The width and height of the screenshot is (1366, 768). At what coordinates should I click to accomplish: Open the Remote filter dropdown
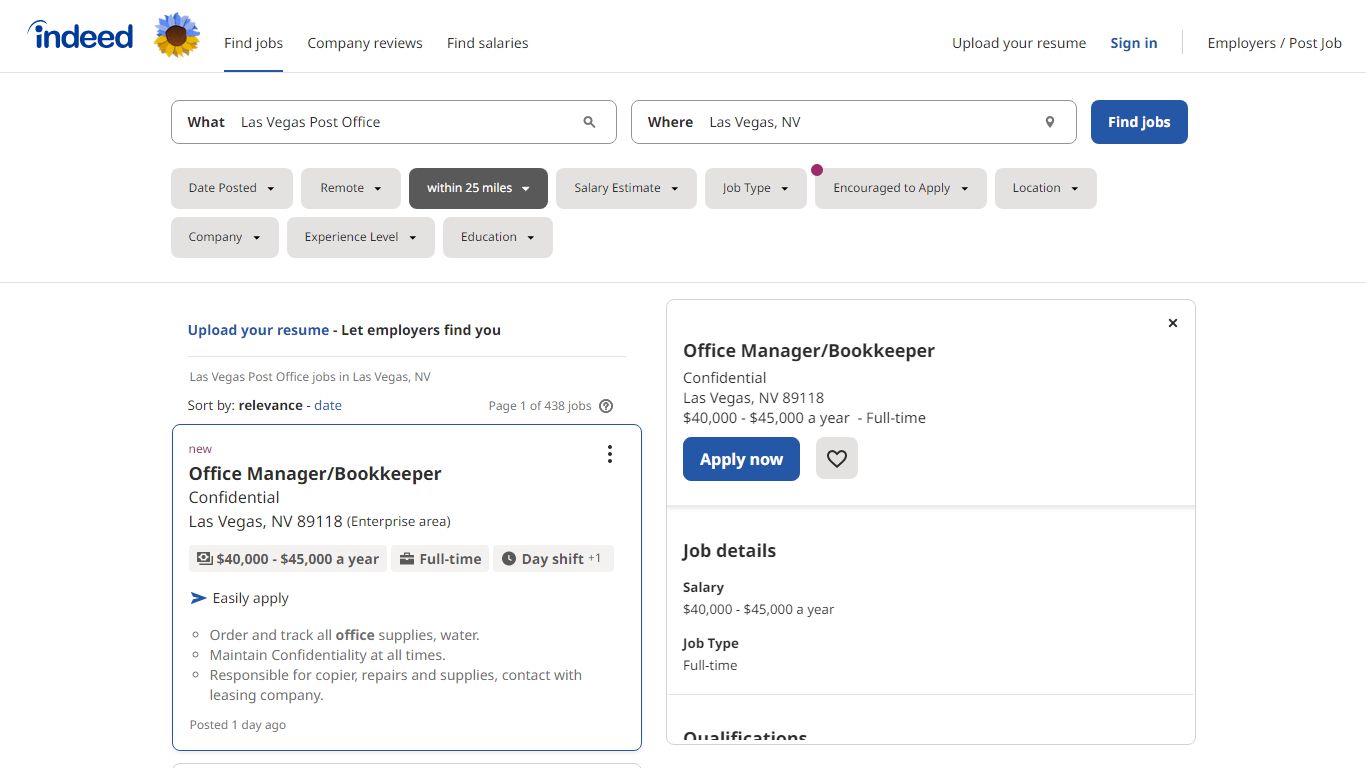pyautogui.click(x=351, y=188)
